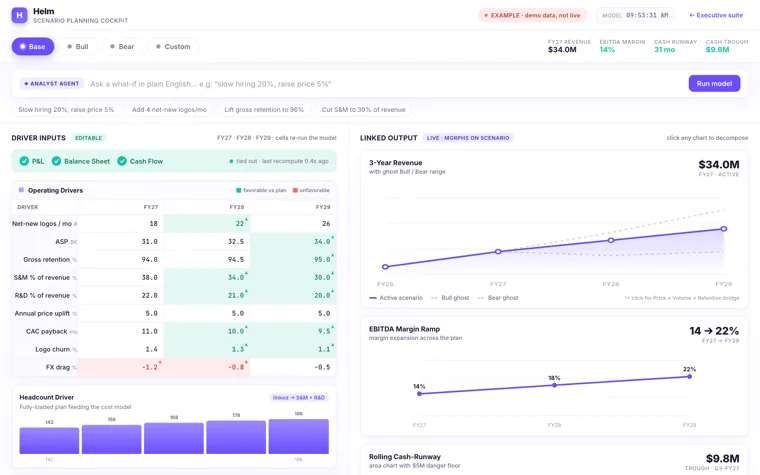Switch to the Bull scenario
This screenshot has width=760, height=475.
78,47
